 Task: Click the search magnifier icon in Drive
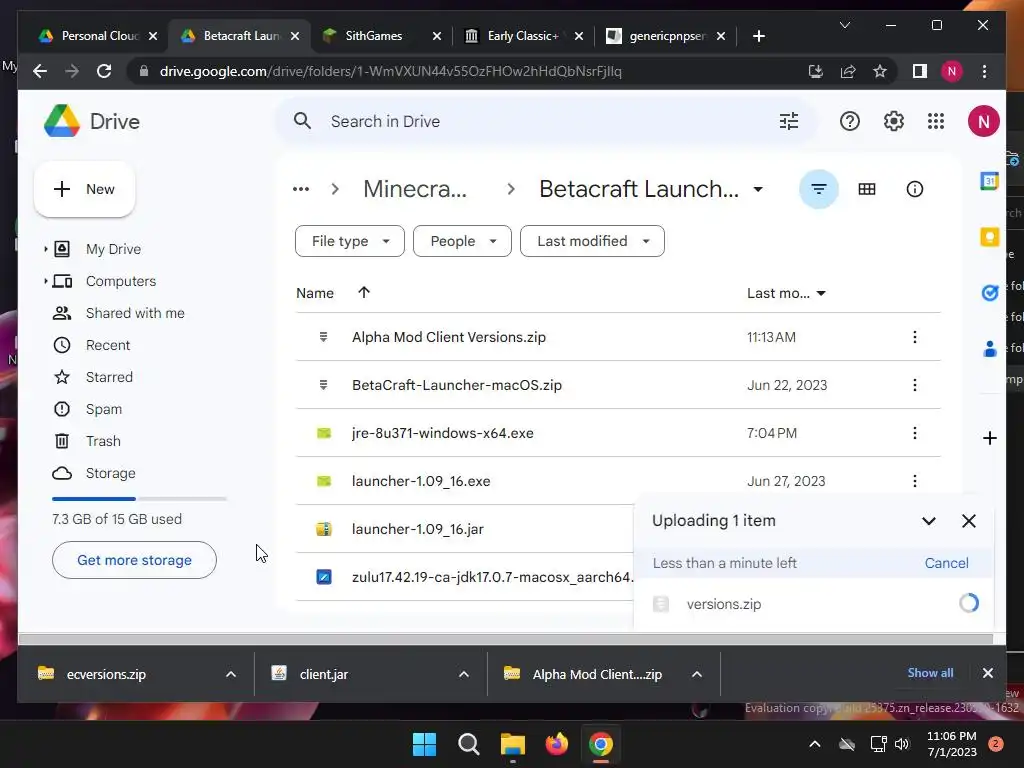[x=302, y=121]
